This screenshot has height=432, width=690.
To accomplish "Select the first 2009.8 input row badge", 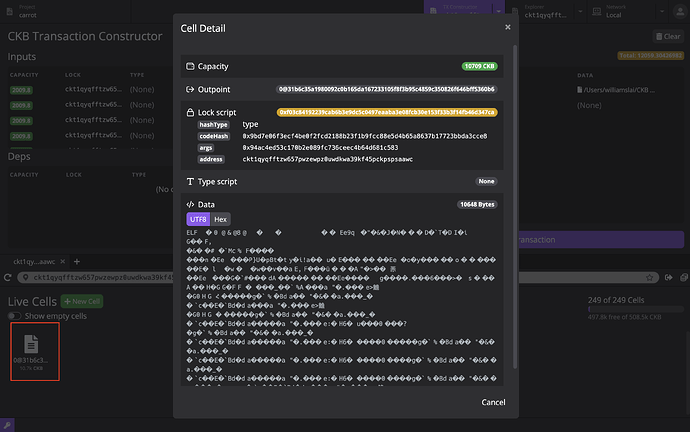I will click(21, 90).
